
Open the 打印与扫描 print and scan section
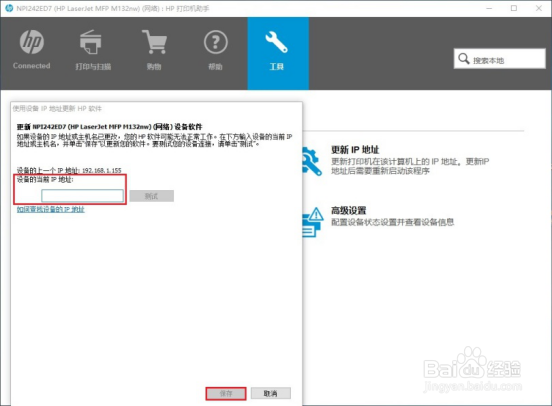click(x=93, y=50)
